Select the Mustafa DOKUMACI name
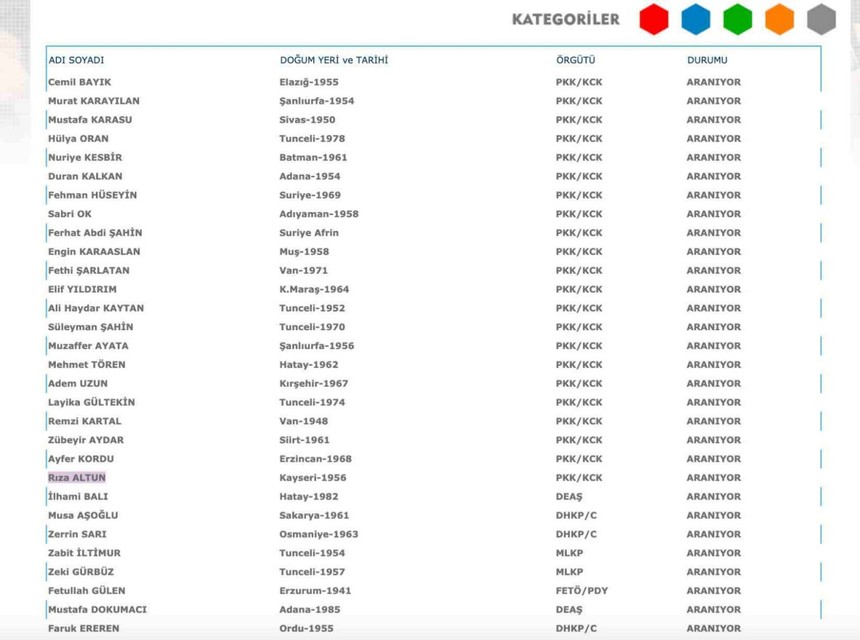Image resolution: width=860 pixels, height=640 pixels. pos(97,610)
